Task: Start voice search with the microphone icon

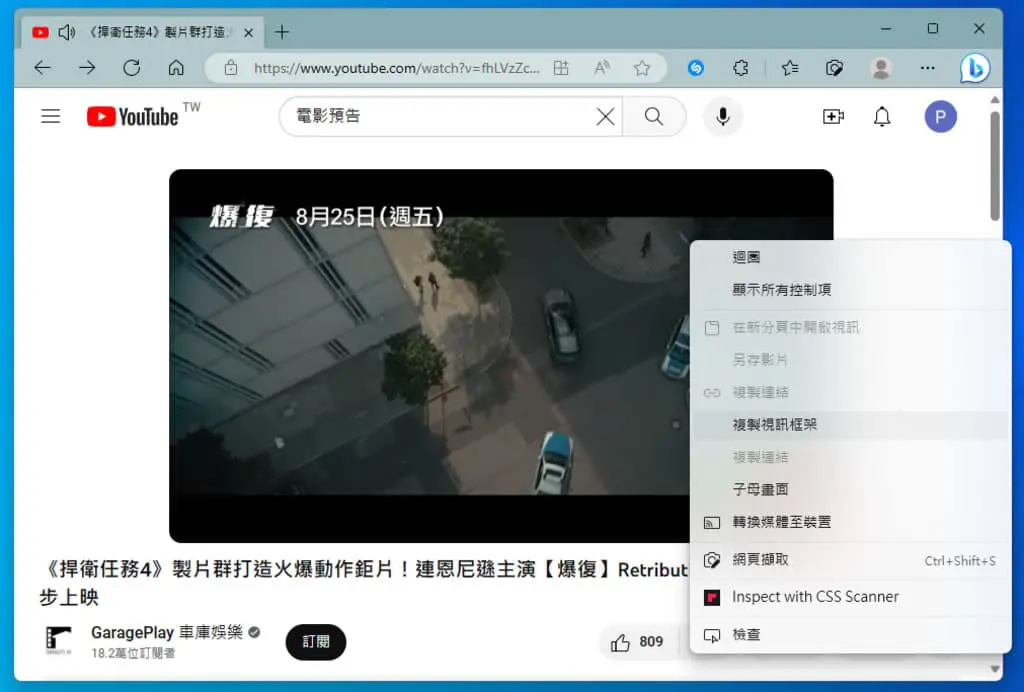Action: coord(722,117)
